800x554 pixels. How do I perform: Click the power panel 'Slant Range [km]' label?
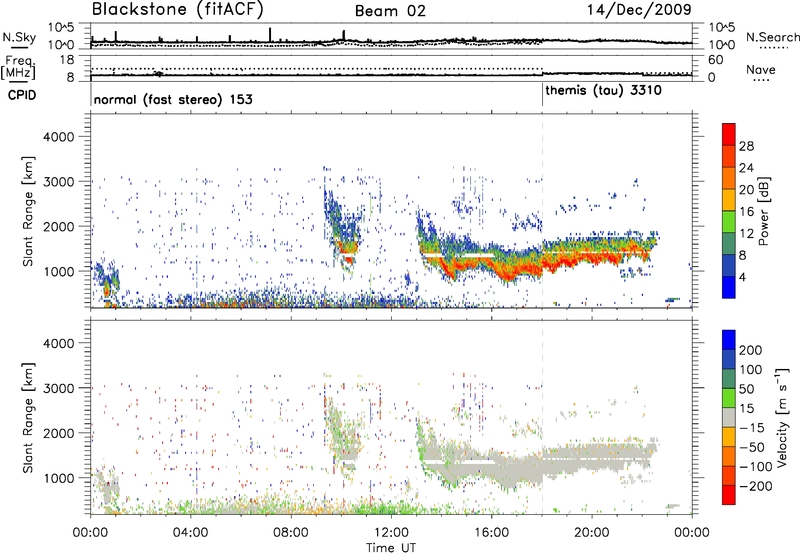point(28,211)
